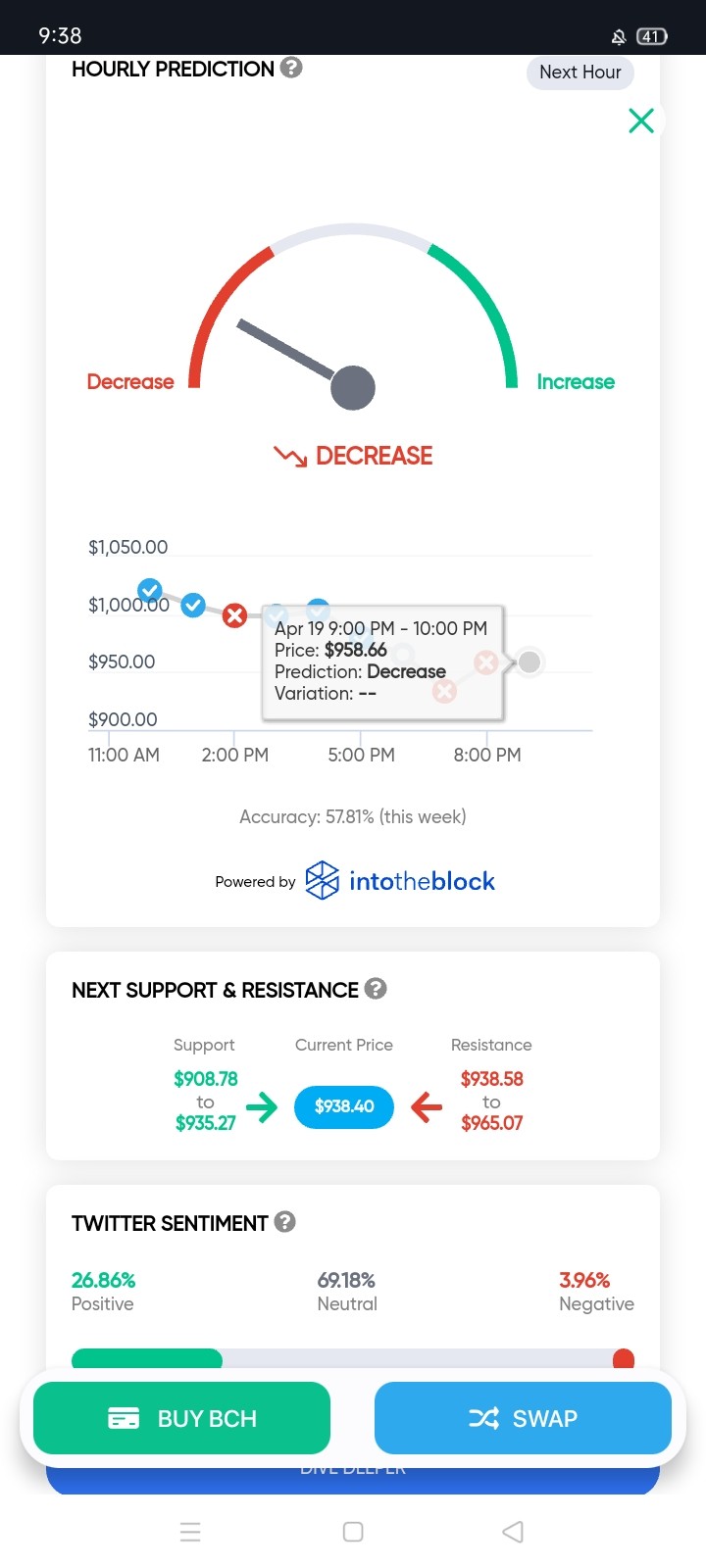The width and height of the screenshot is (706, 1568).
Task: Select the Next Hour pill
Action: pyautogui.click(x=580, y=73)
